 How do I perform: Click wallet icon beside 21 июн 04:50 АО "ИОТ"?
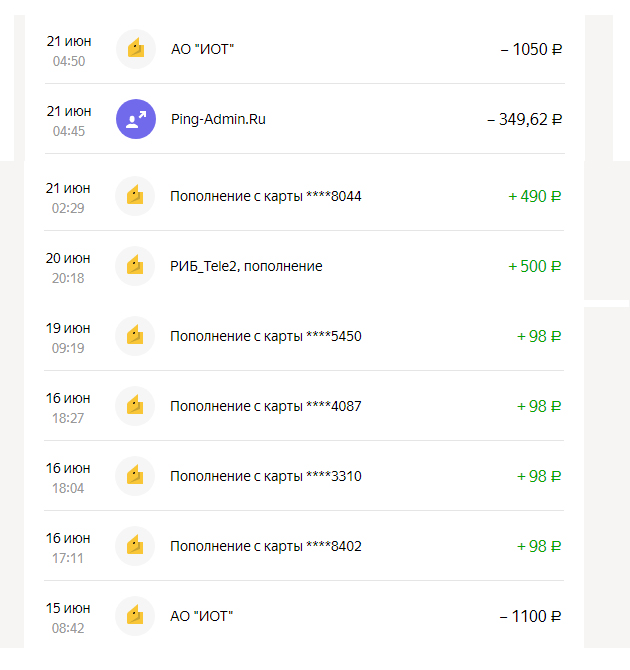[135, 49]
